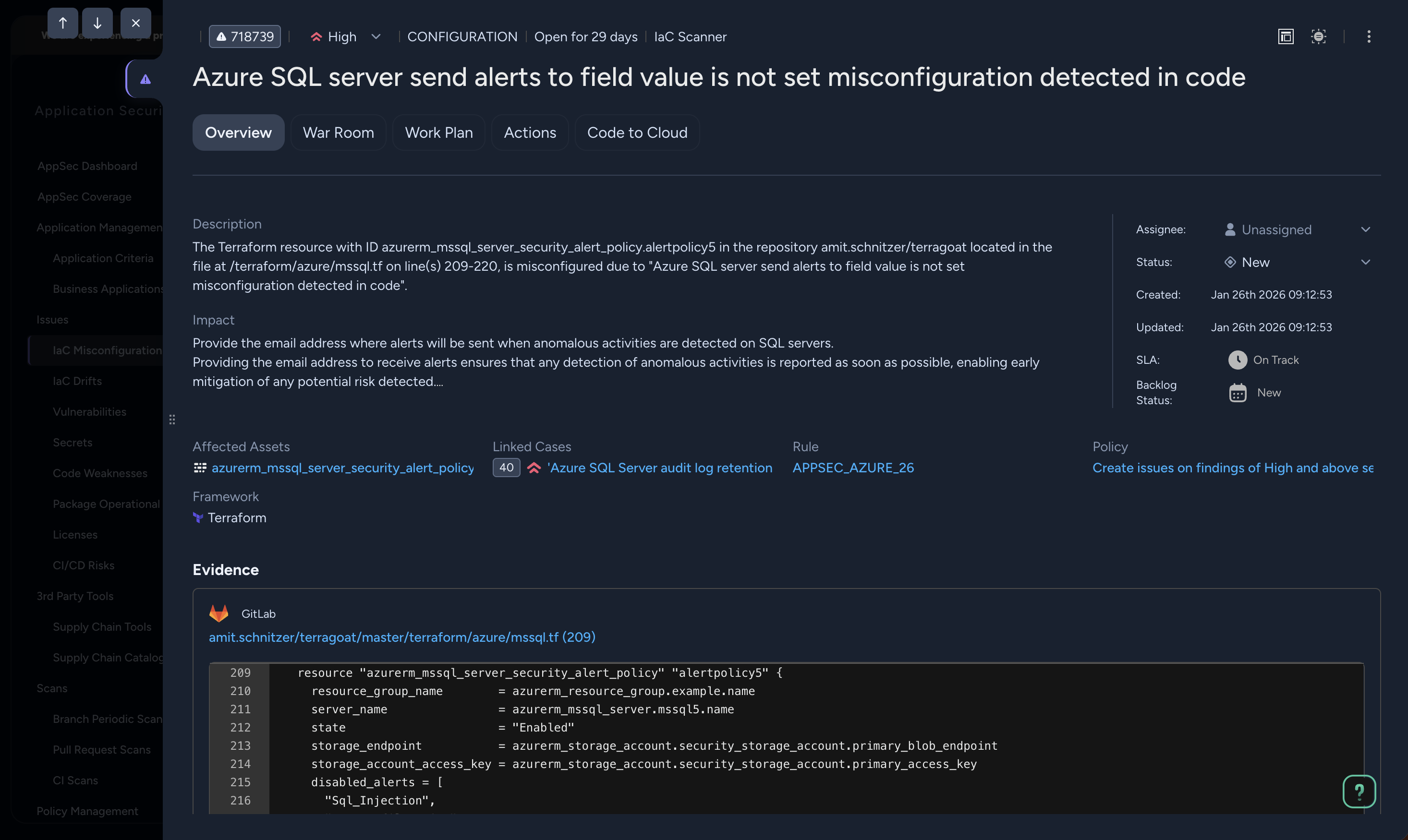Open the Azure SQL Server audit log retention case
This screenshot has height=840, width=1408.
click(x=658, y=468)
